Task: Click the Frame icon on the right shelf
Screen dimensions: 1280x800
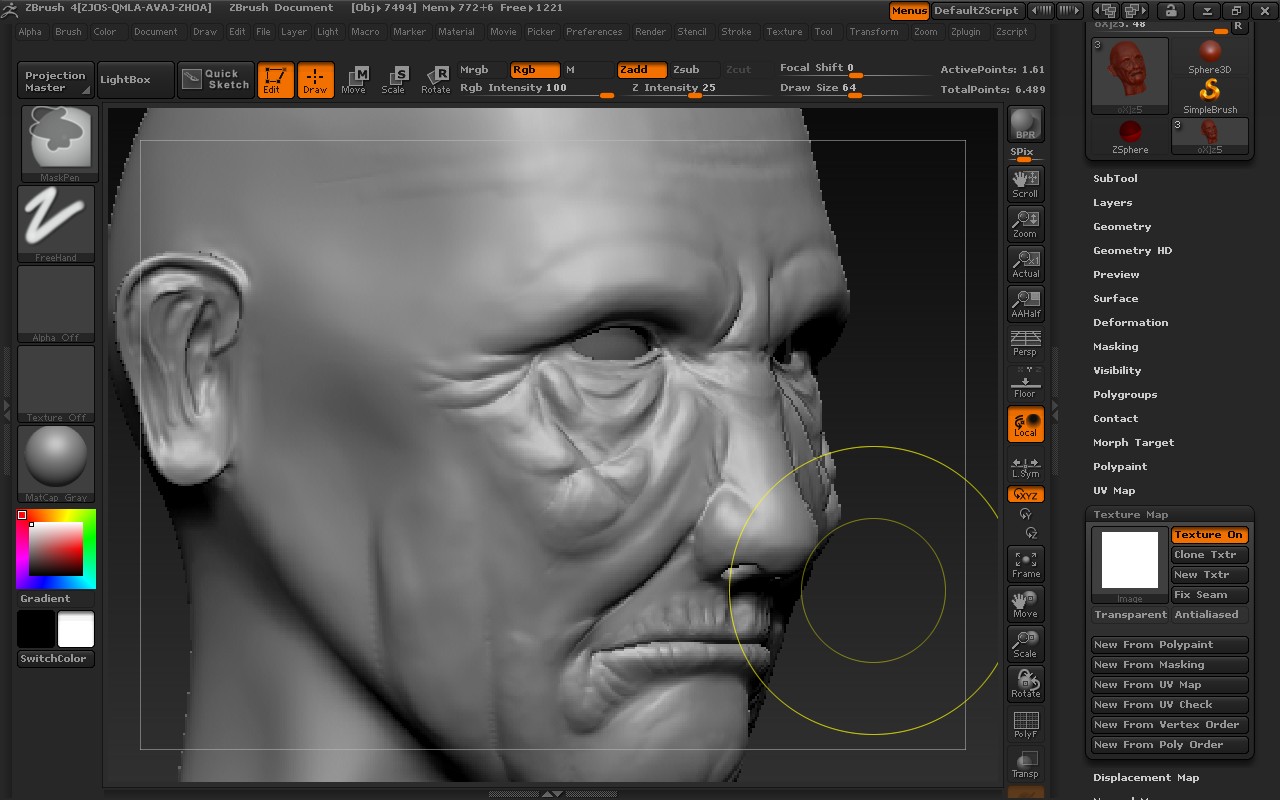Action: (1024, 564)
